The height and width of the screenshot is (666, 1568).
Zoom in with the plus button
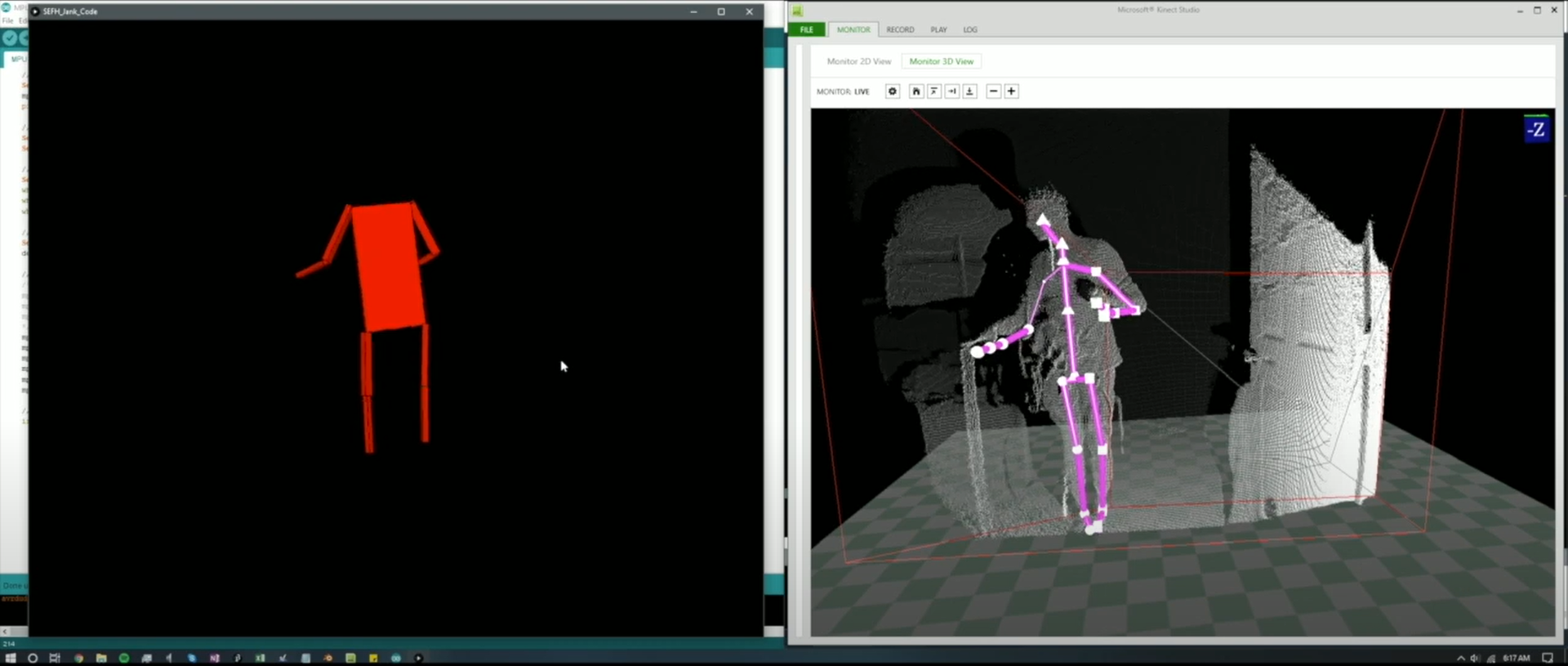tap(1011, 92)
